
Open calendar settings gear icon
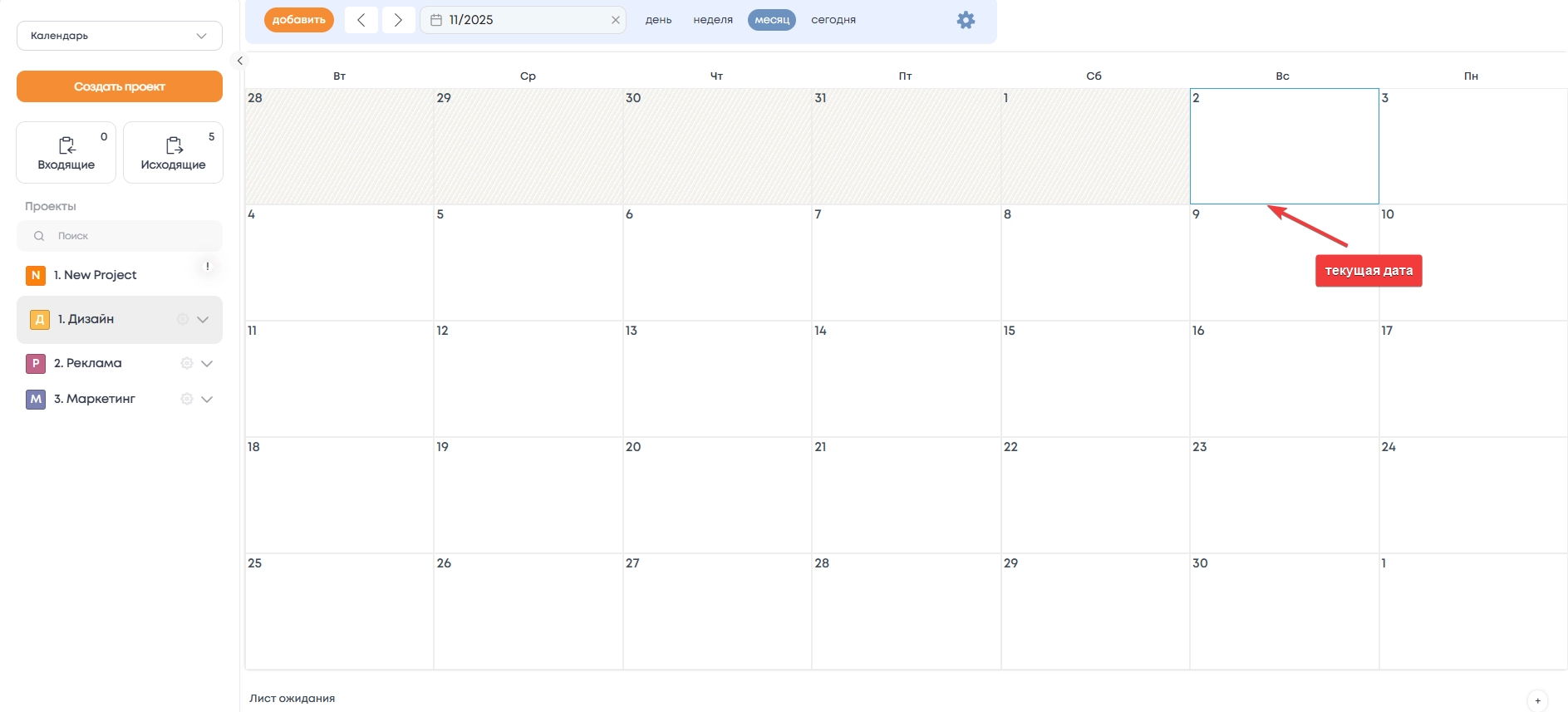point(966,20)
